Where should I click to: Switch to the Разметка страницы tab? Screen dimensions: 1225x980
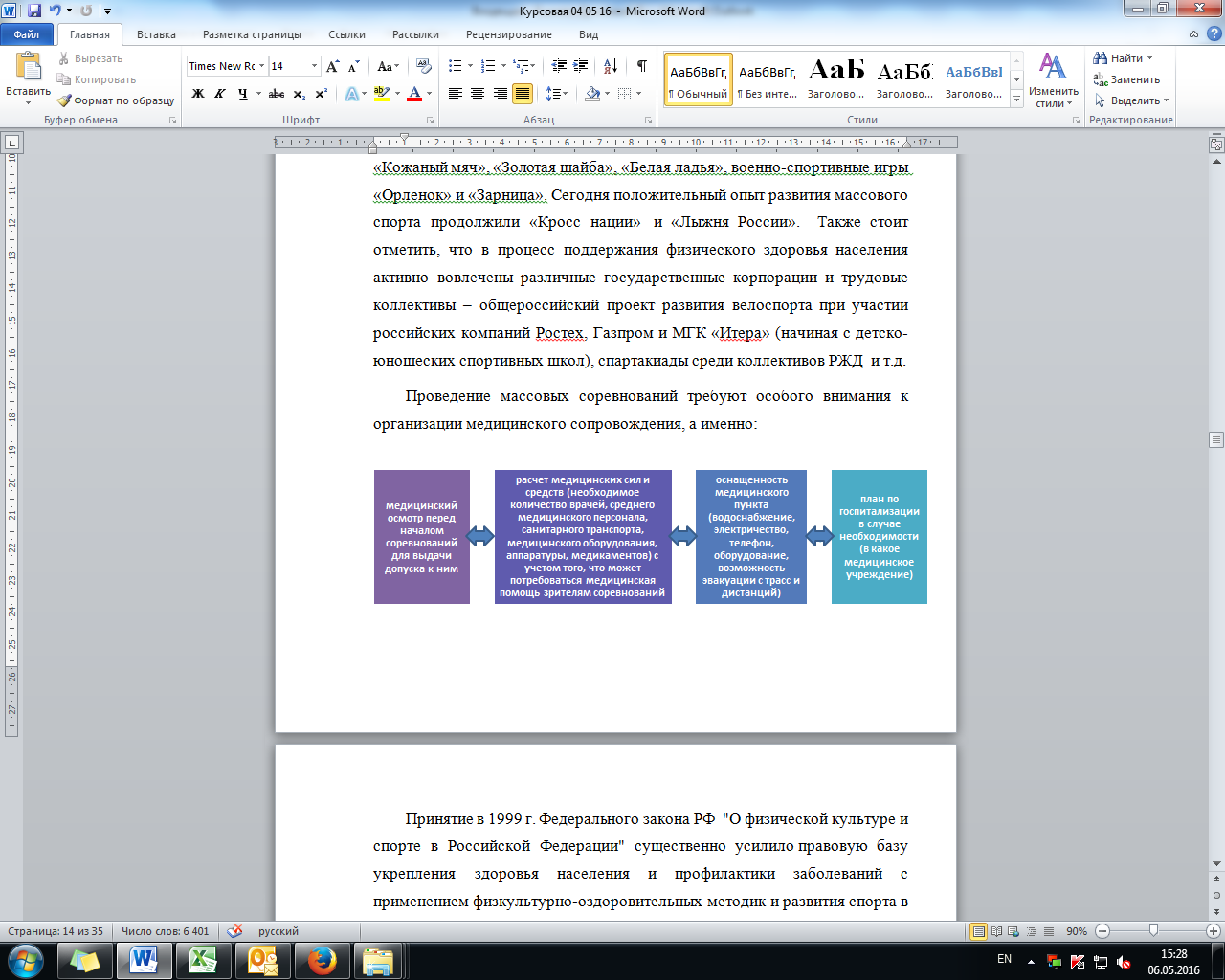252,34
